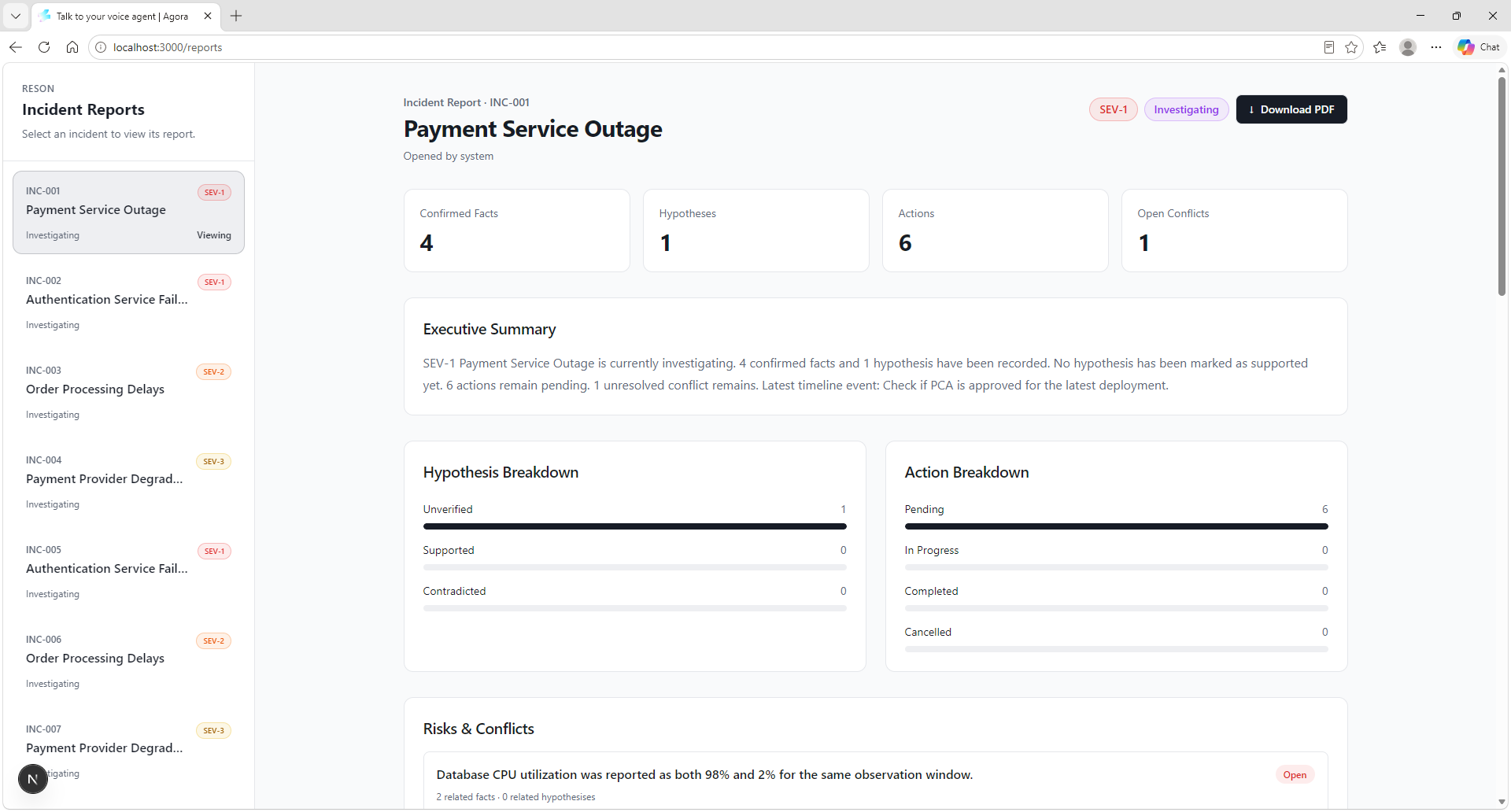
Task: Open incident INC-003 Order Processing Delays
Action: click(128, 392)
